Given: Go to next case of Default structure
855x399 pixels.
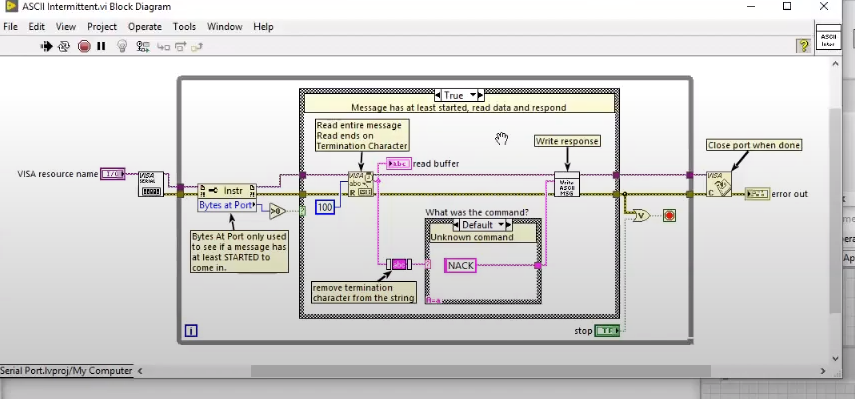Looking at the screenshot, I should (x=509, y=225).
